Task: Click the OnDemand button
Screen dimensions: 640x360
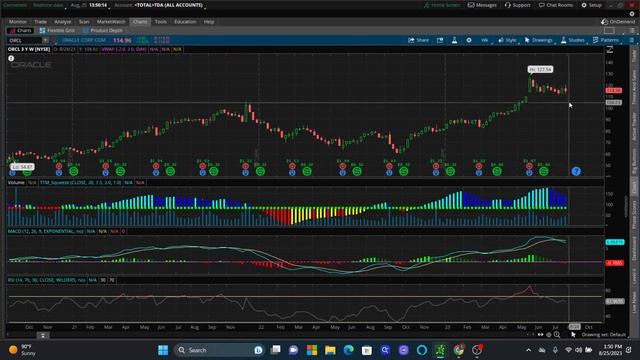Action: tap(618, 22)
